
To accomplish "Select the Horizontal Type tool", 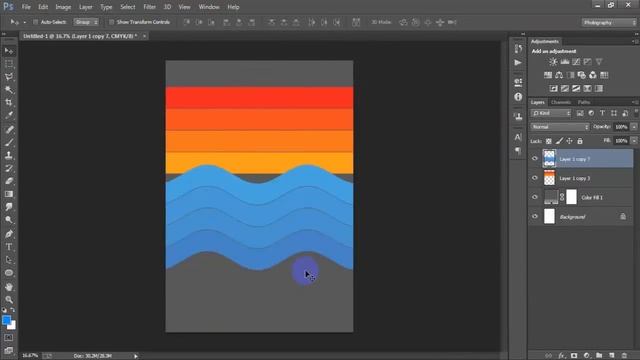I will [x=9, y=247].
